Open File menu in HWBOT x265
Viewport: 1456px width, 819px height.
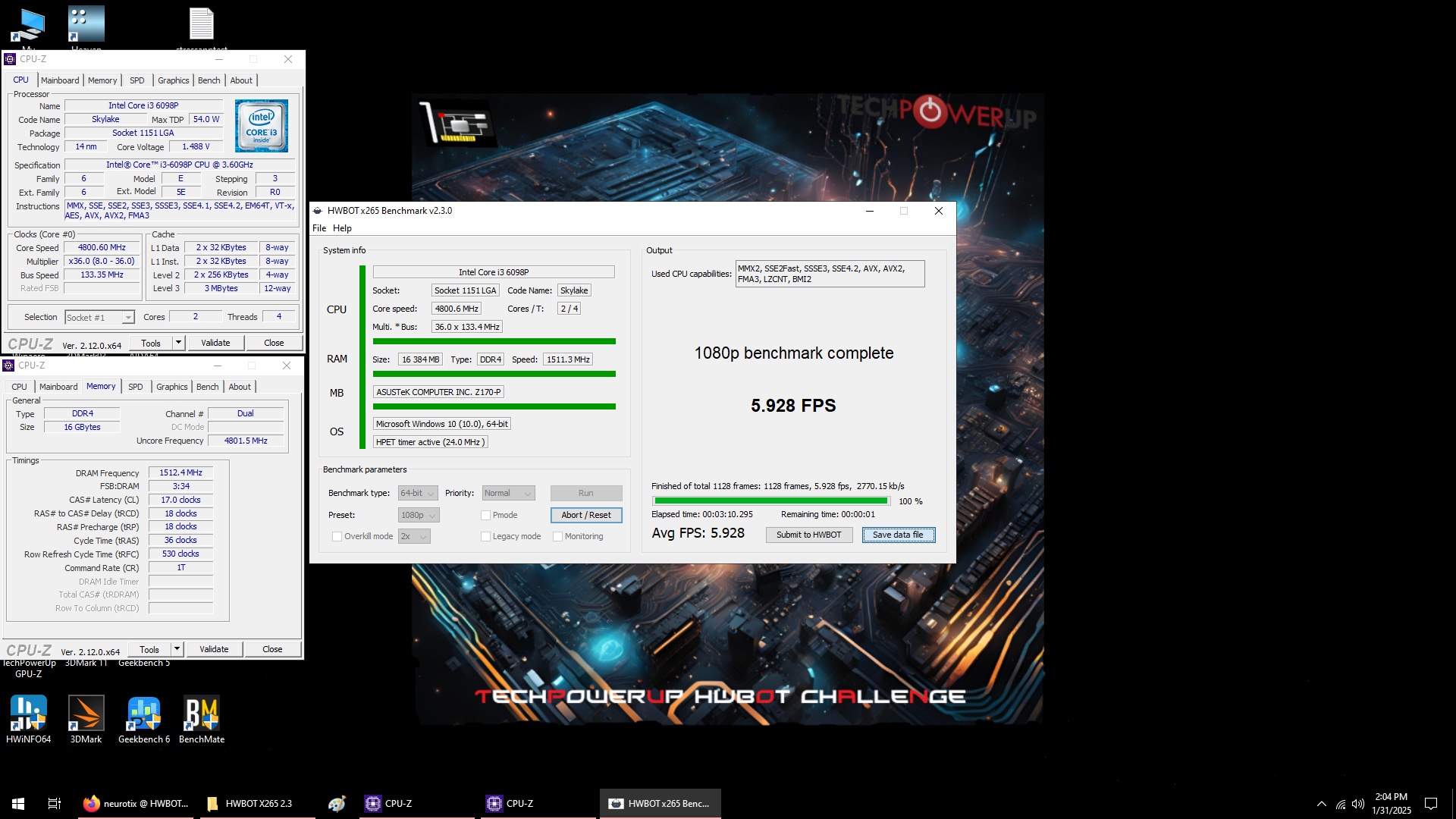(x=319, y=228)
